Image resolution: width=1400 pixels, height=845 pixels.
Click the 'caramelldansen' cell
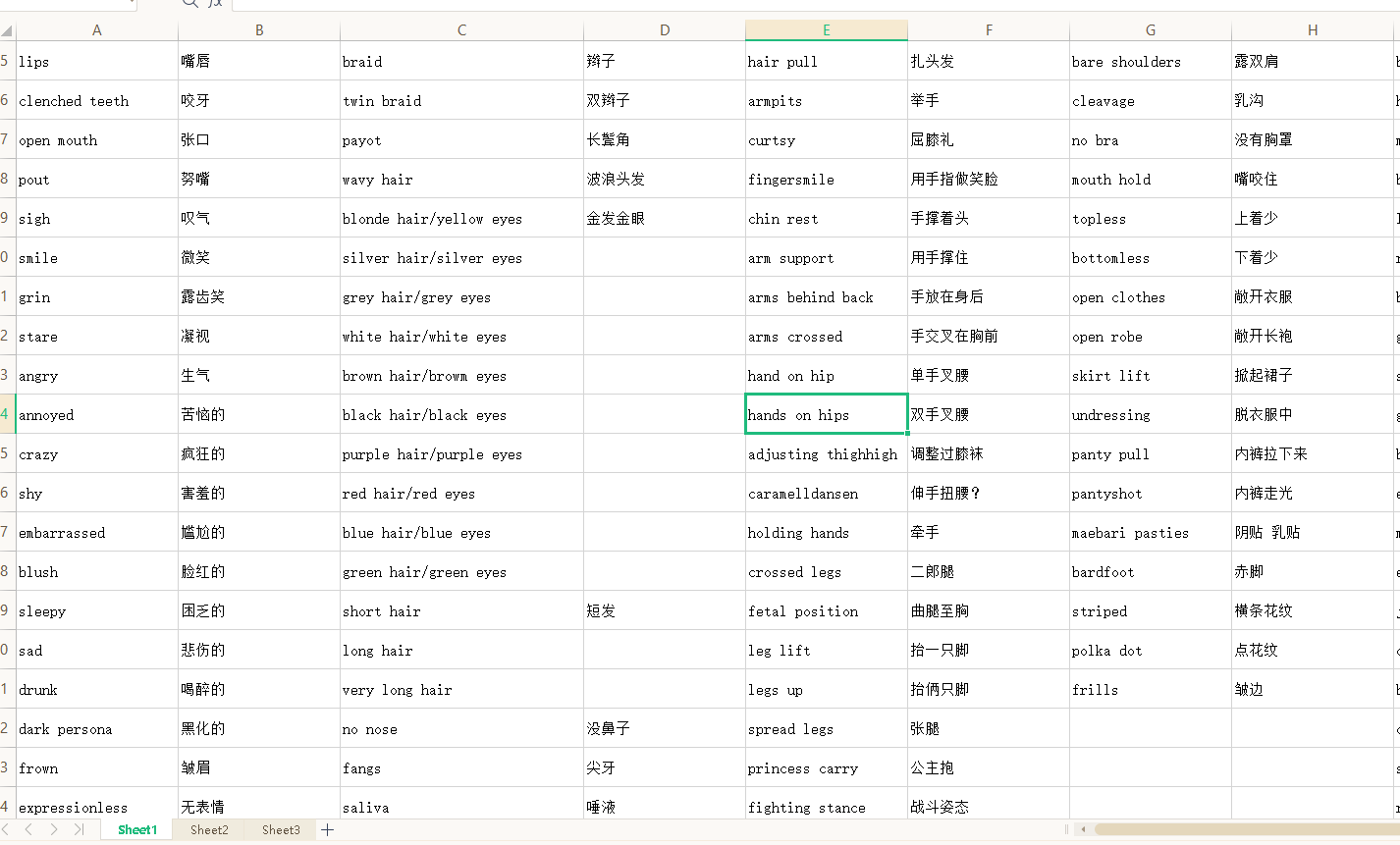click(826, 494)
